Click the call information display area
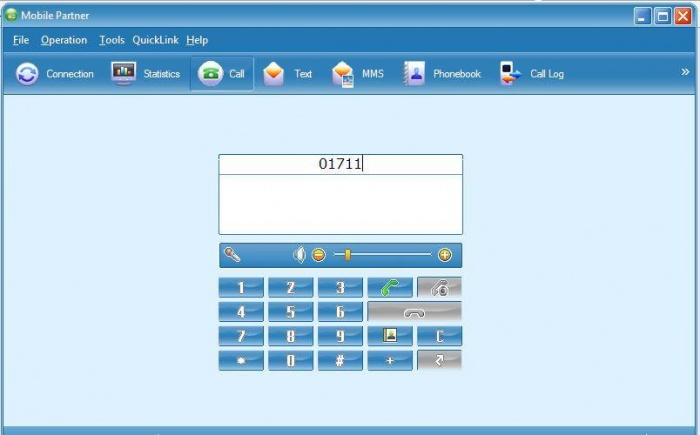700x435 pixels. 341,204
